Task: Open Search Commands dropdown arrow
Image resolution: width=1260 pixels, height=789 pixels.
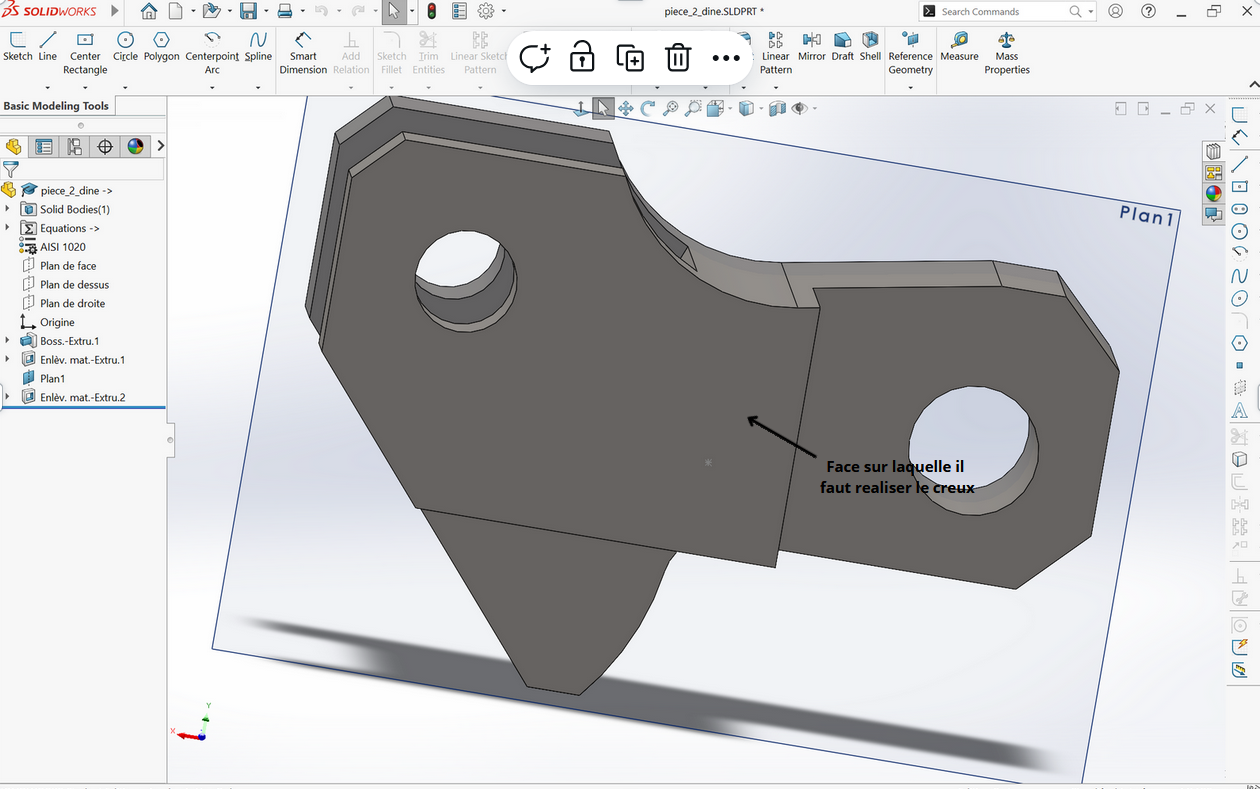Action: pos(1090,12)
